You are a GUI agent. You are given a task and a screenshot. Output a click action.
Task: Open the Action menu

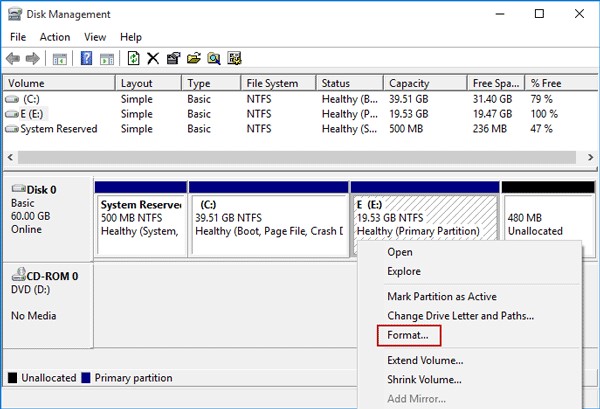[x=55, y=37]
